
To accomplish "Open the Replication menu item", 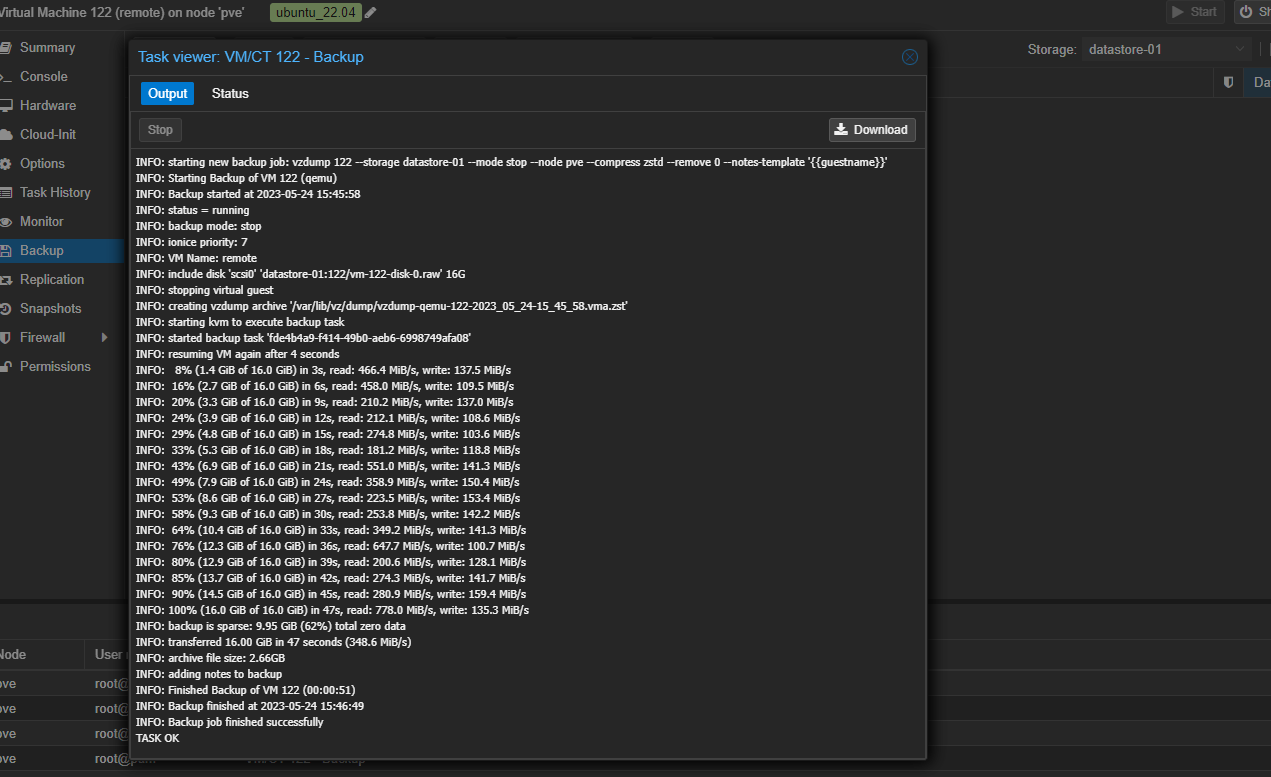I will (52, 280).
